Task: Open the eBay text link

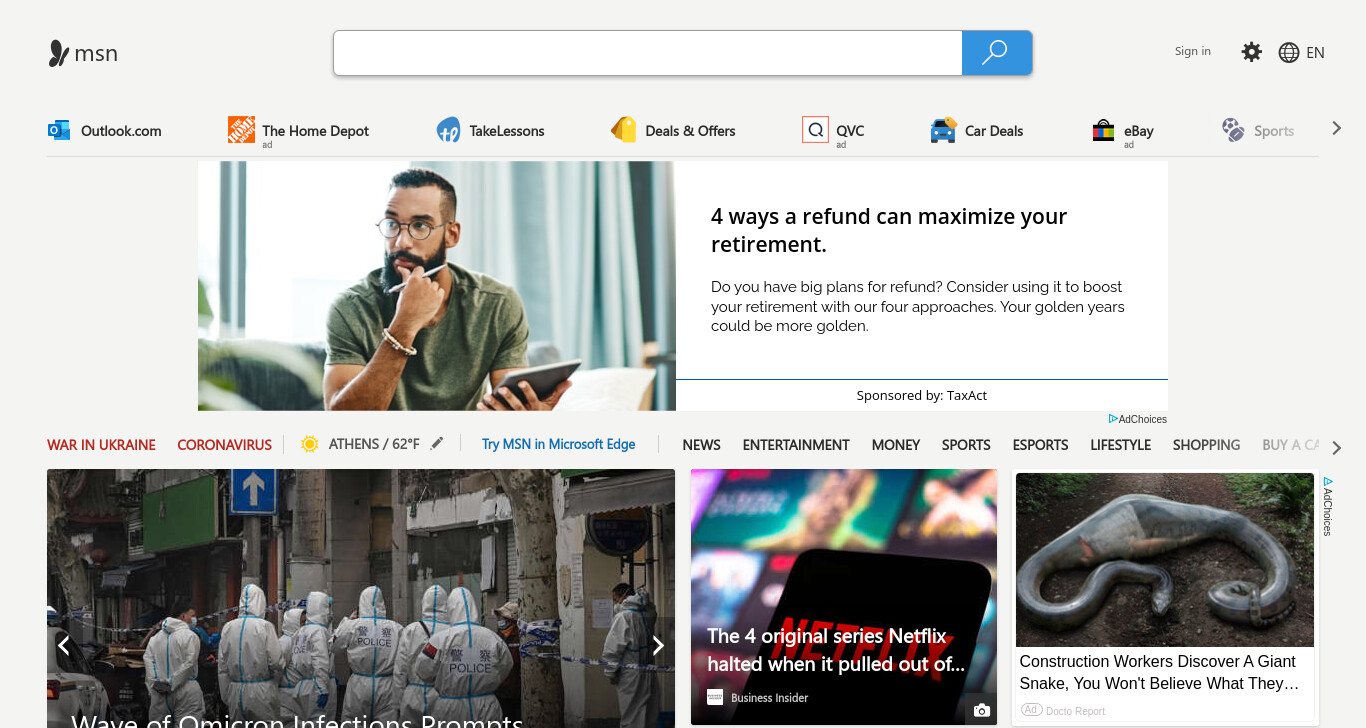Action: click(1139, 131)
